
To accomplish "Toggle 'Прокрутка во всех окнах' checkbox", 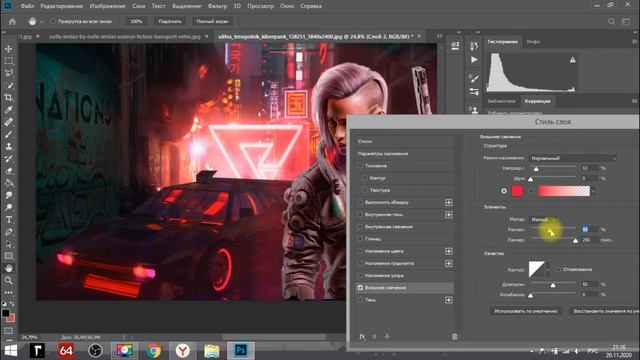I will 53,21.
